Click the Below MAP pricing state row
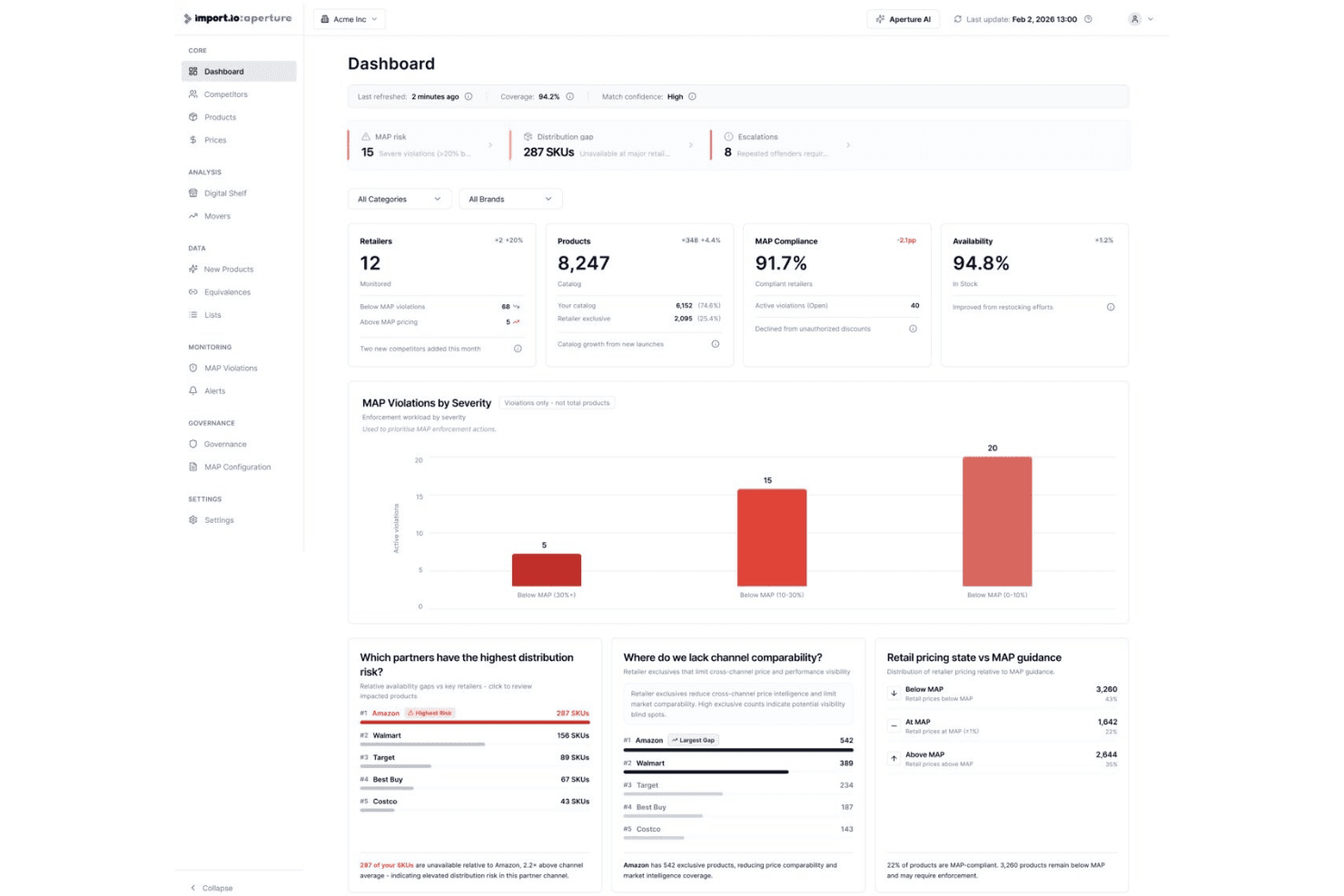The width and height of the screenshot is (1344, 896). click(1003, 694)
